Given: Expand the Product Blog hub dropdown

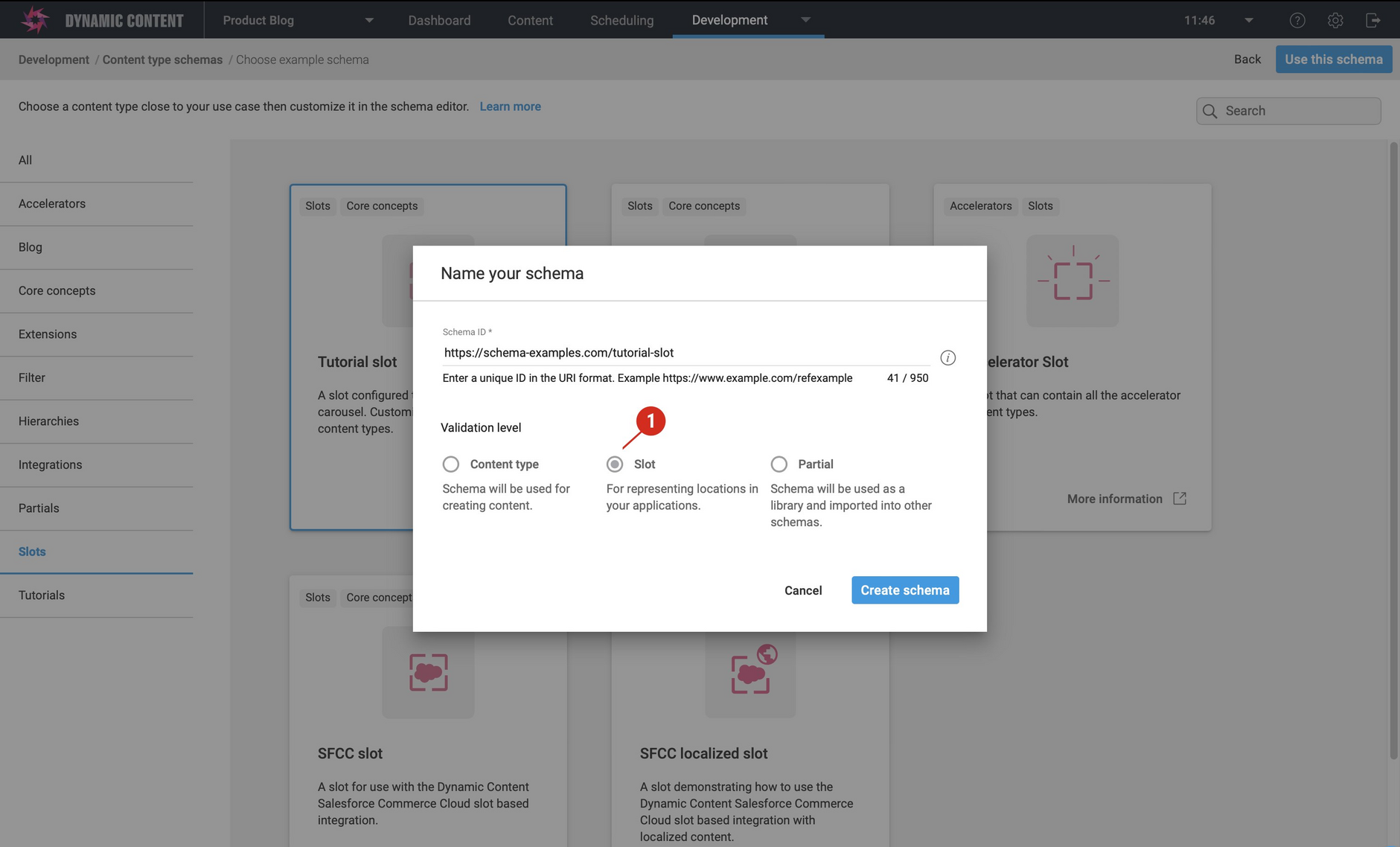Looking at the screenshot, I should click(x=369, y=20).
